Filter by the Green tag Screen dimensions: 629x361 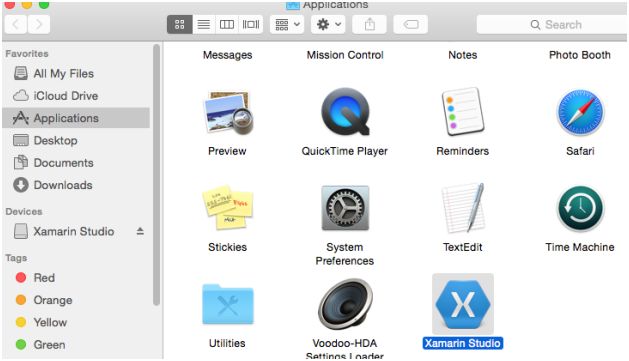coord(76,345)
